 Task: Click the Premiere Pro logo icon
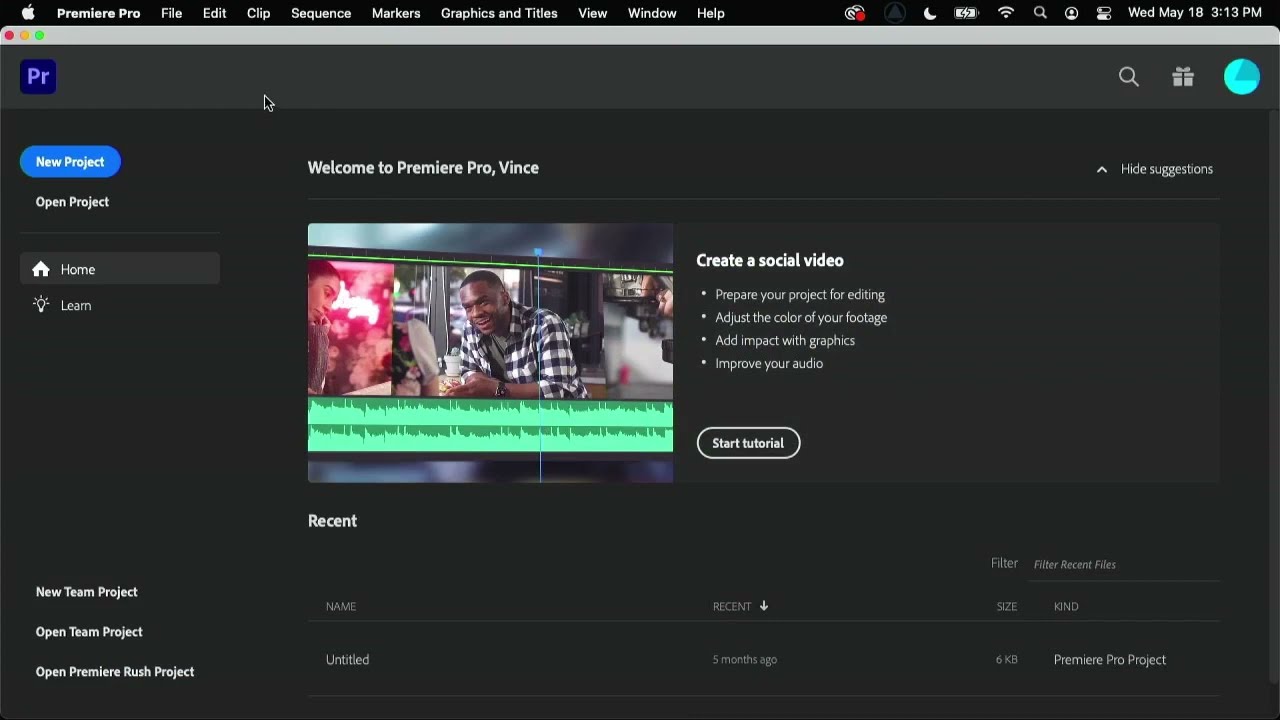click(38, 77)
